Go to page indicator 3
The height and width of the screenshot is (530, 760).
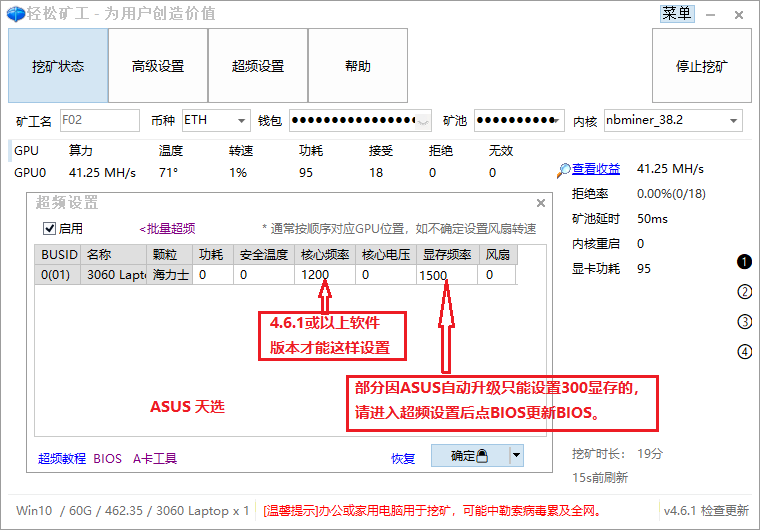(744, 322)
